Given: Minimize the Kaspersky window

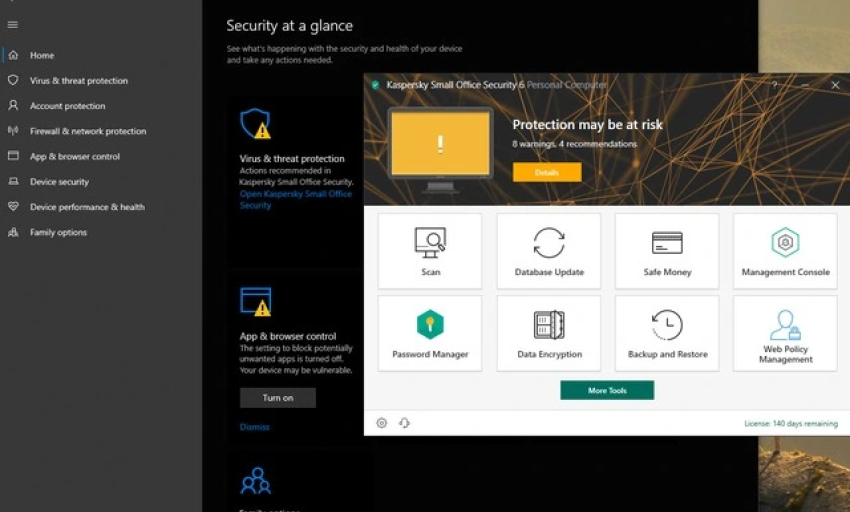Looking at the screenshot, I should tap(805, 85).
